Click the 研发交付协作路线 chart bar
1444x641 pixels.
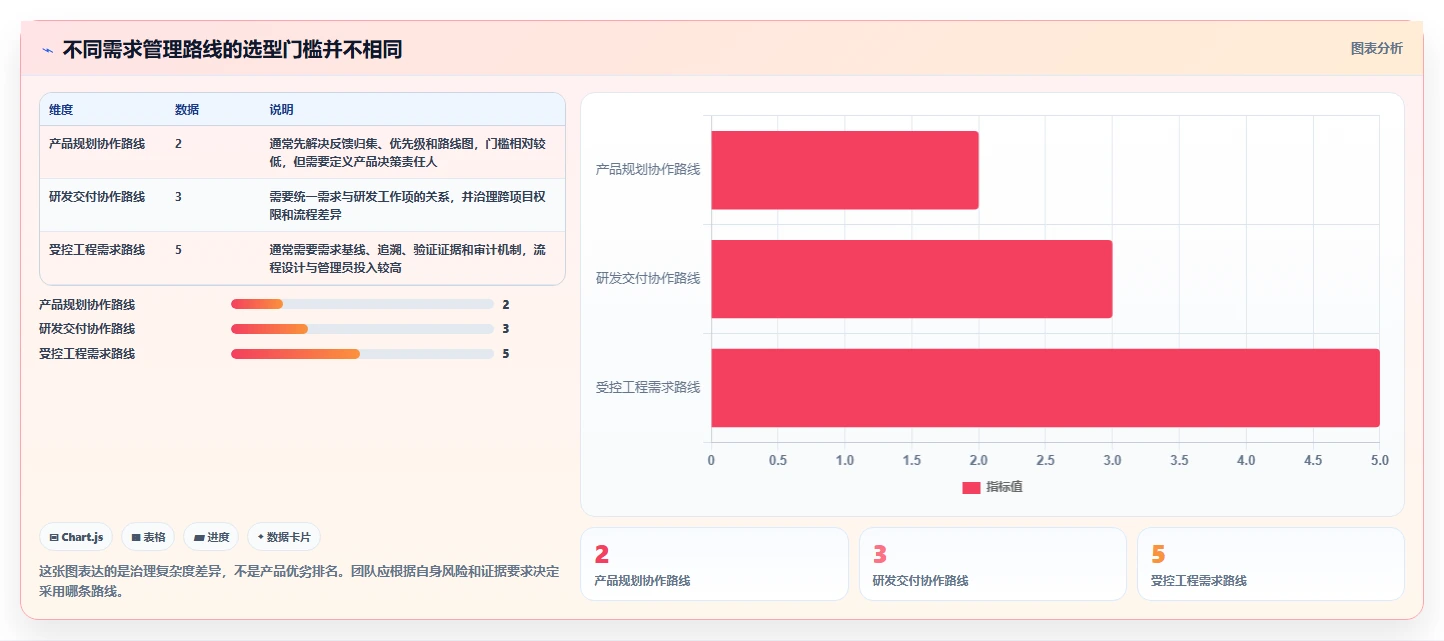(912, 279)
